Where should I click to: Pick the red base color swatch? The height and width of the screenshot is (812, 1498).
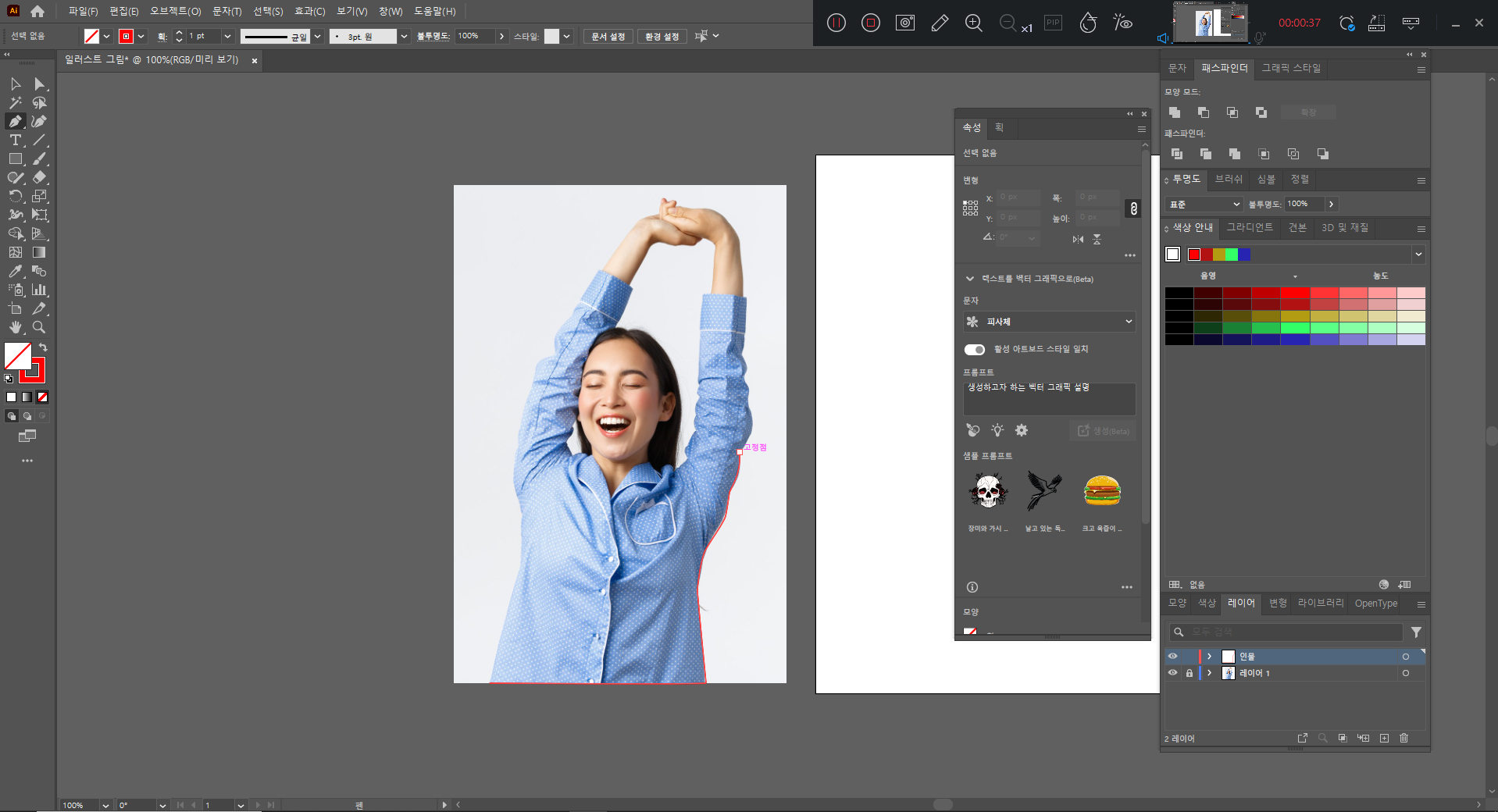click(x=1193, y=255)
